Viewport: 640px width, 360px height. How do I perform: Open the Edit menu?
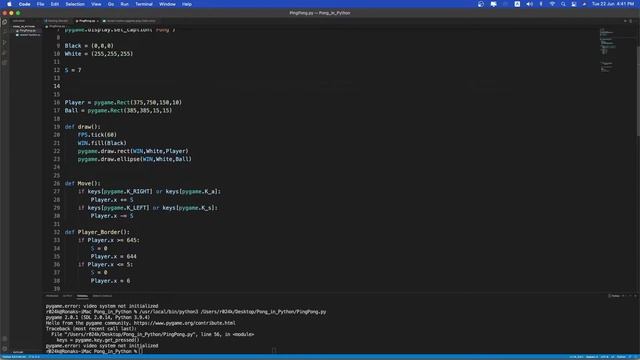(x=55, y=4)
